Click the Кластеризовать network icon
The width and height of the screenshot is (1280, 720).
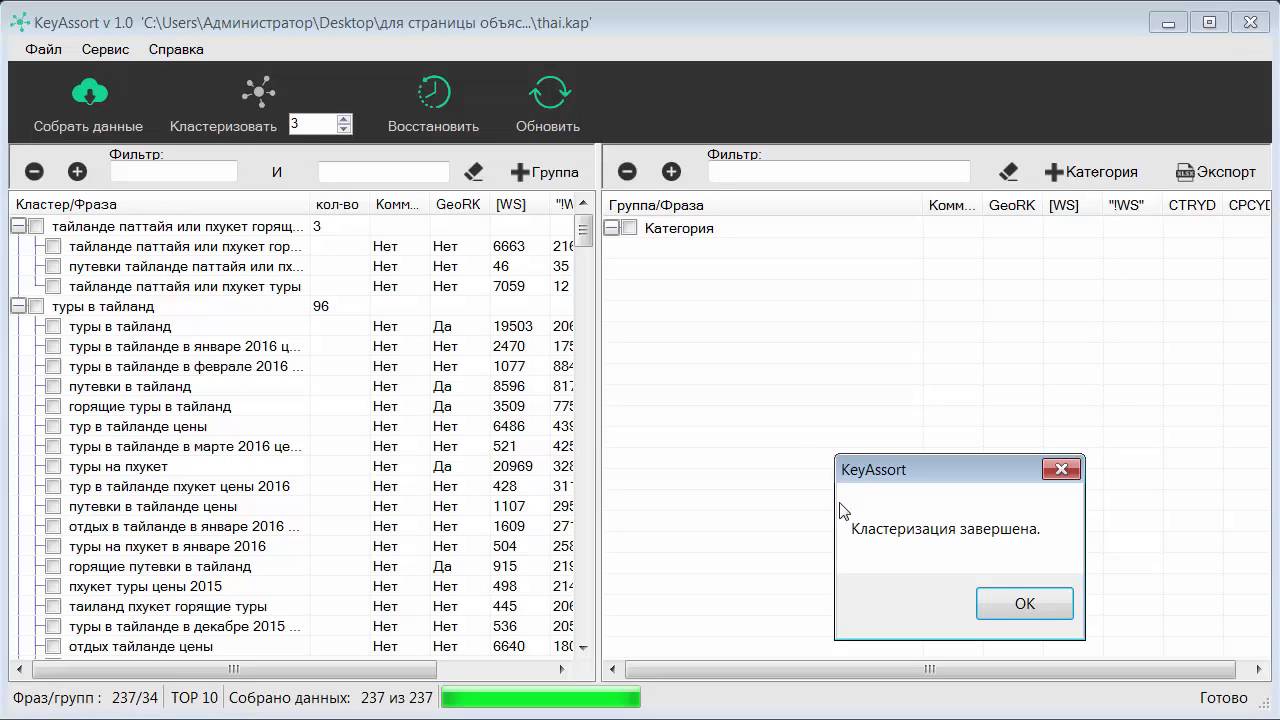(258, 93)
